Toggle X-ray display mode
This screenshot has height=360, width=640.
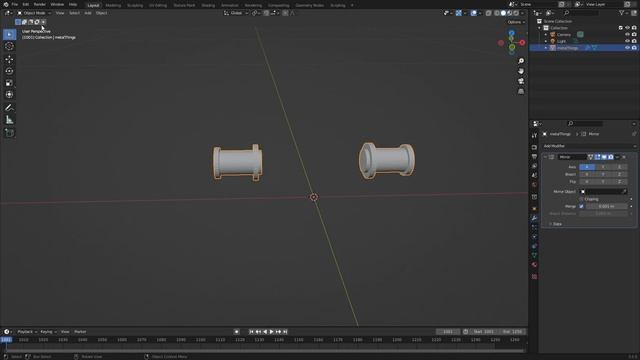(489, 13)
